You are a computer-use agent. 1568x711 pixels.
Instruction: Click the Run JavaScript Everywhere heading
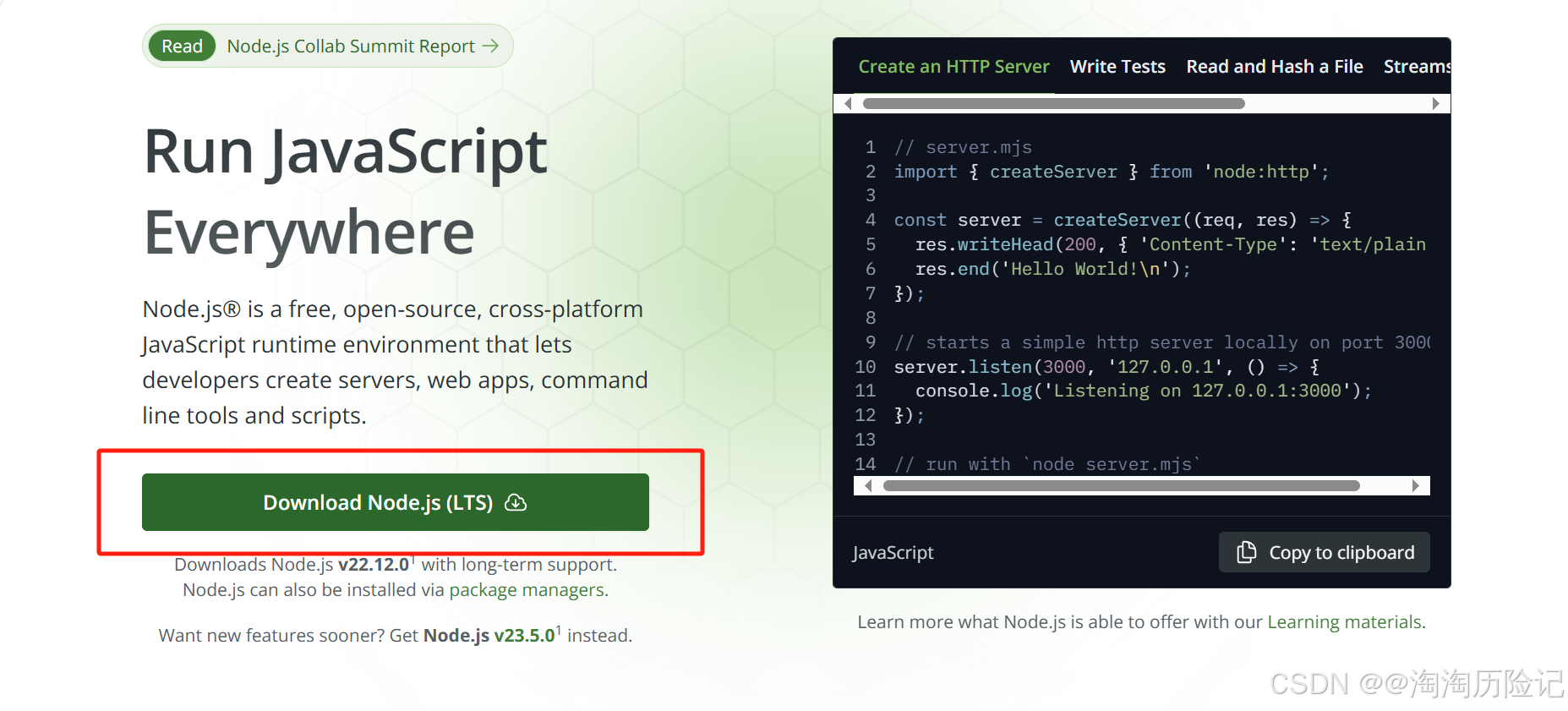coord(346,192)
